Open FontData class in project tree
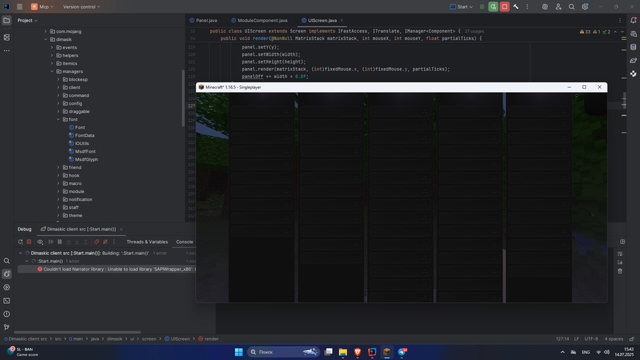Image resolution: width=640 pixels, height=360 pixels. [82, 136]
